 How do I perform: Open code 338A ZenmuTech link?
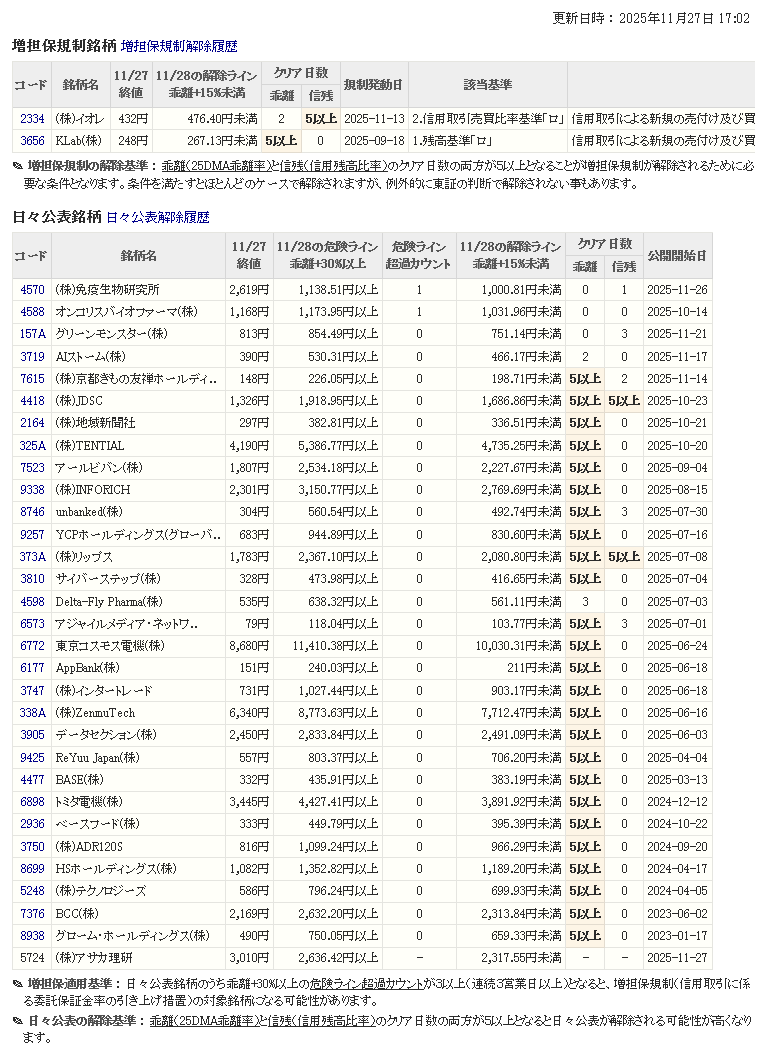(x=32, y=713)
